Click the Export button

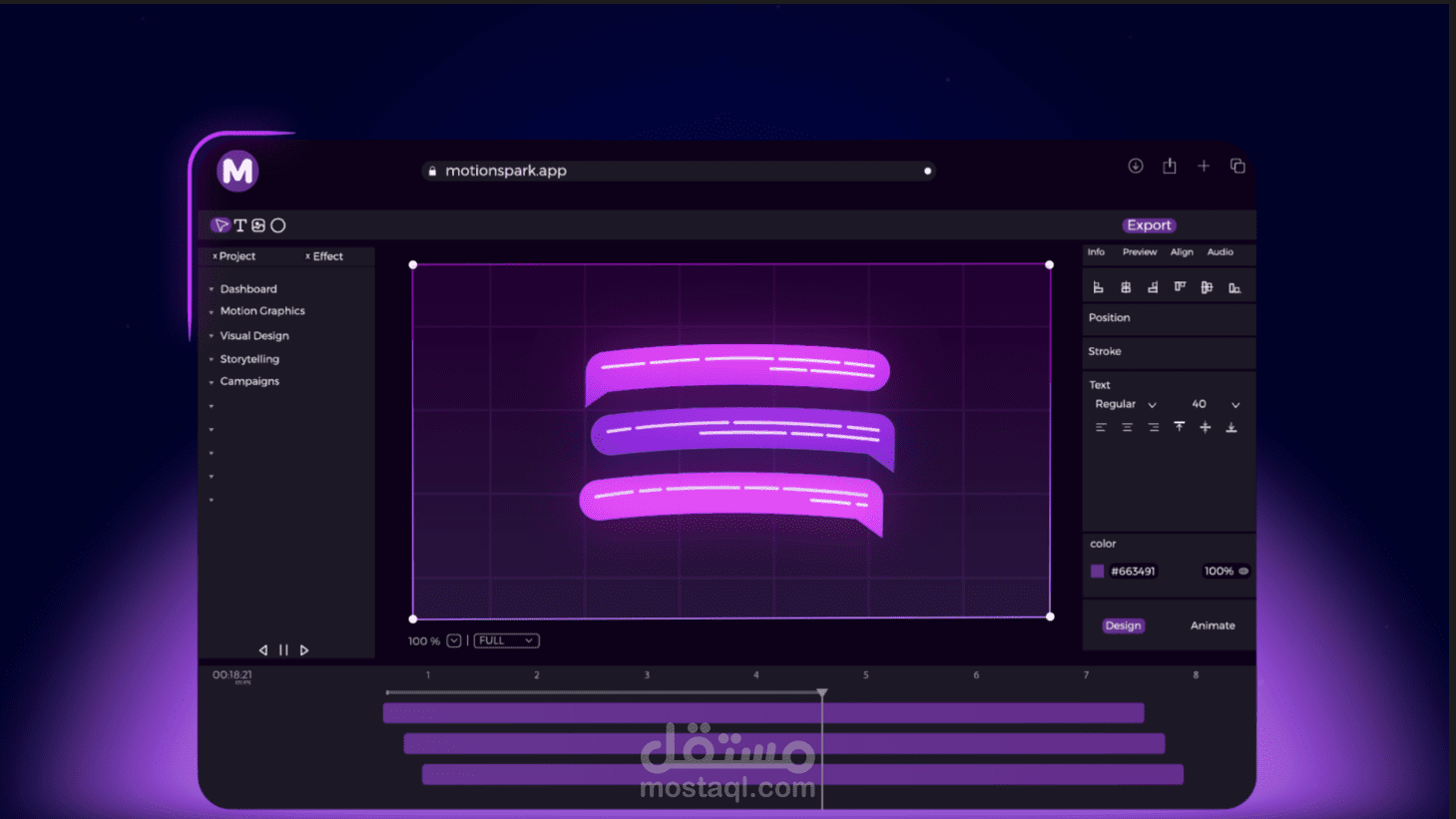1150,225
